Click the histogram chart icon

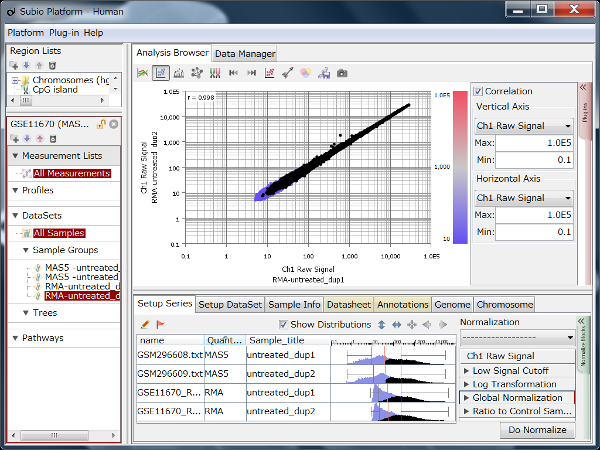(x=179, y=73)
